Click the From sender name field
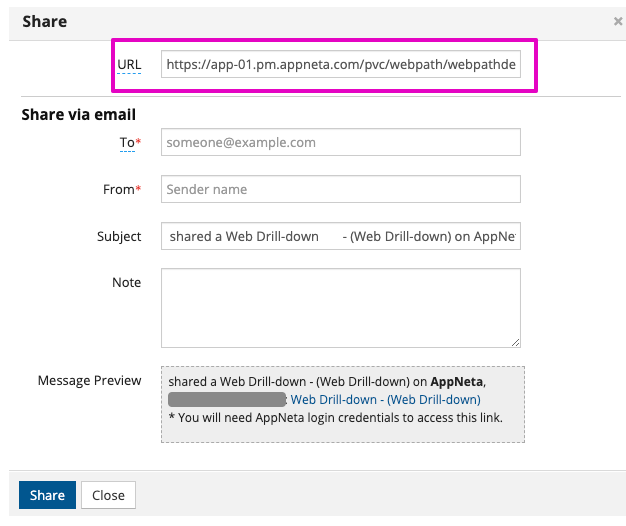Screen dimensions: 626x526 [341, 189]
